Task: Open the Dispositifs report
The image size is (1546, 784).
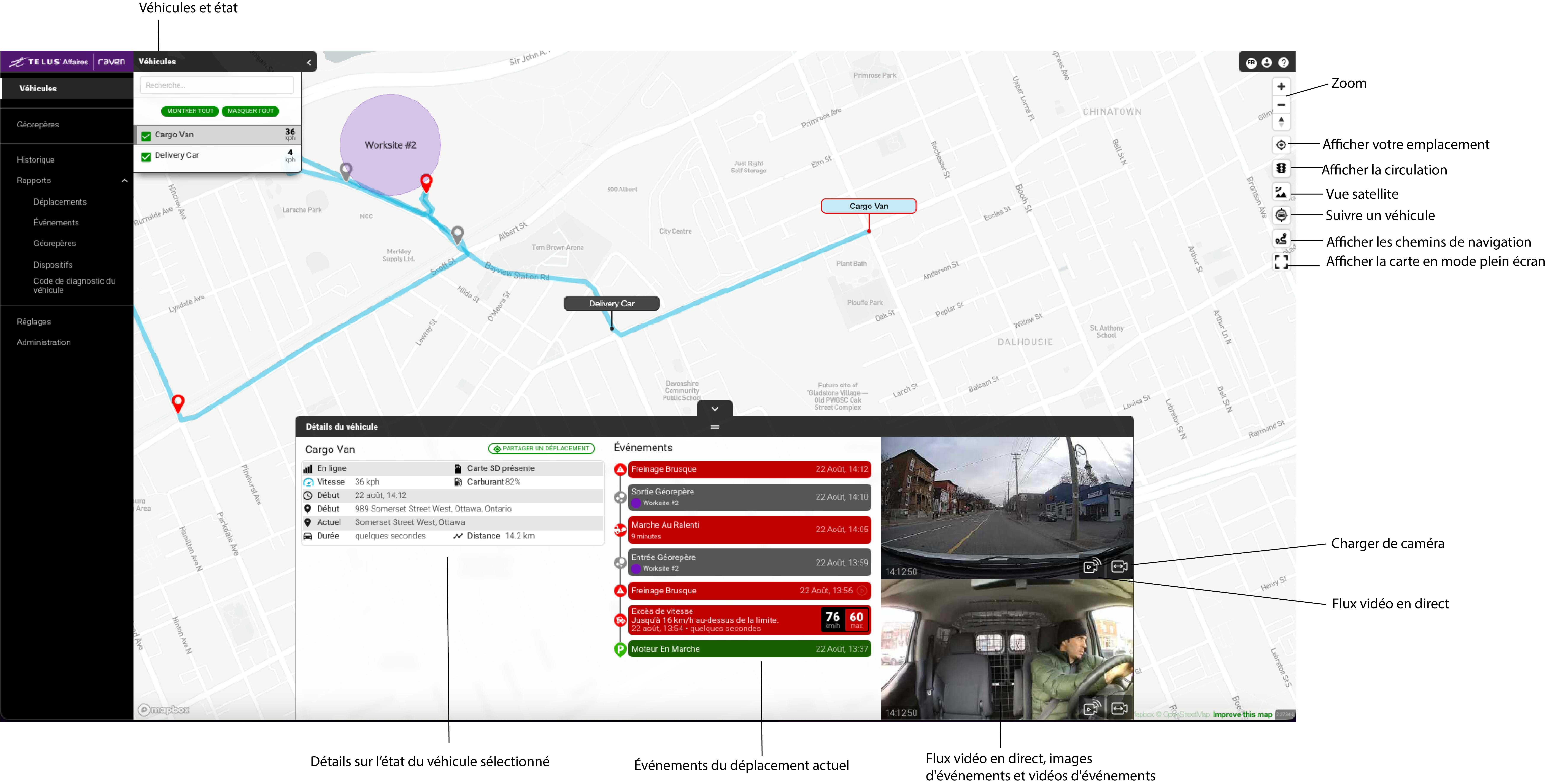Action: point(53,265)
